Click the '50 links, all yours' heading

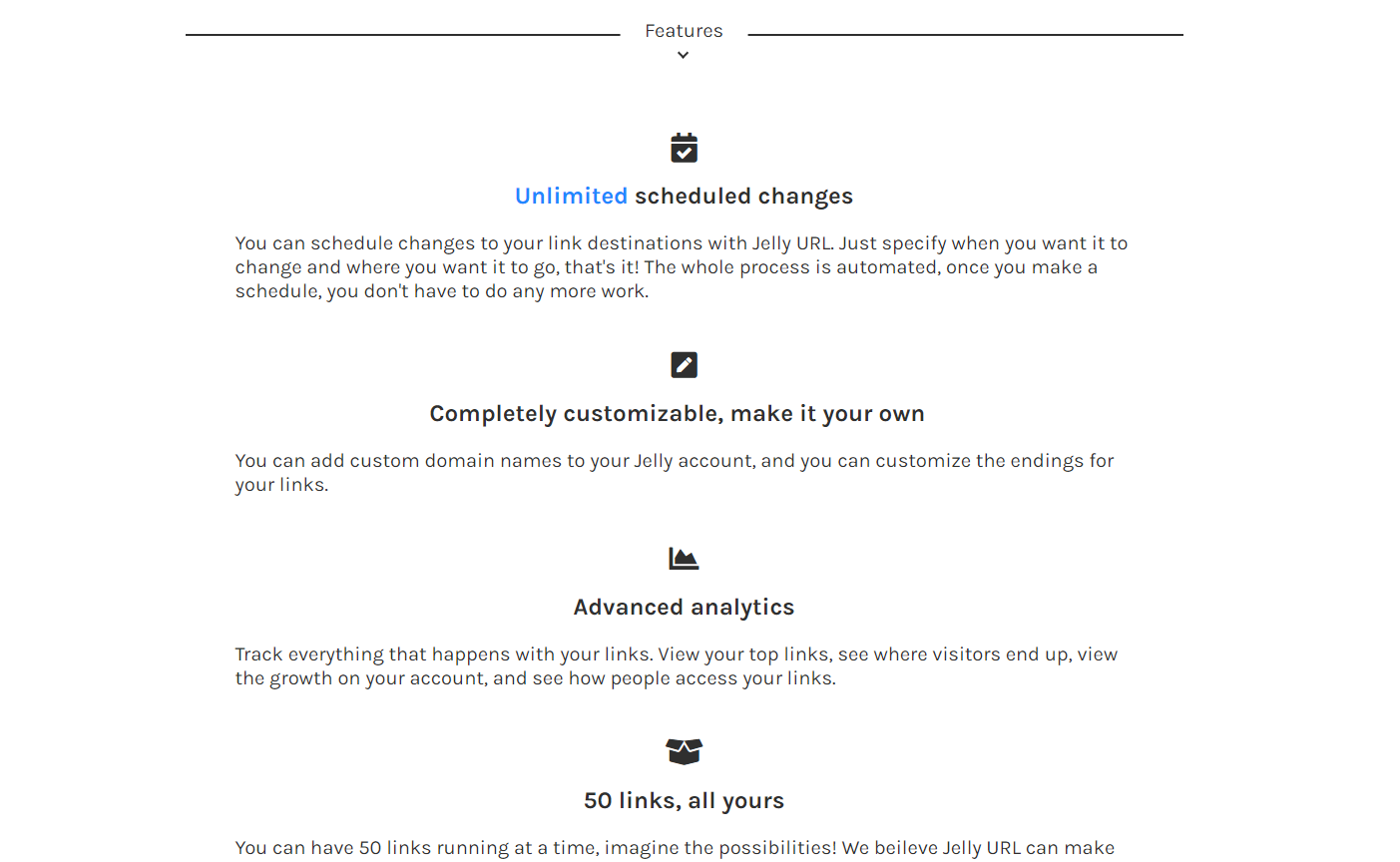(x=684, y=801)
